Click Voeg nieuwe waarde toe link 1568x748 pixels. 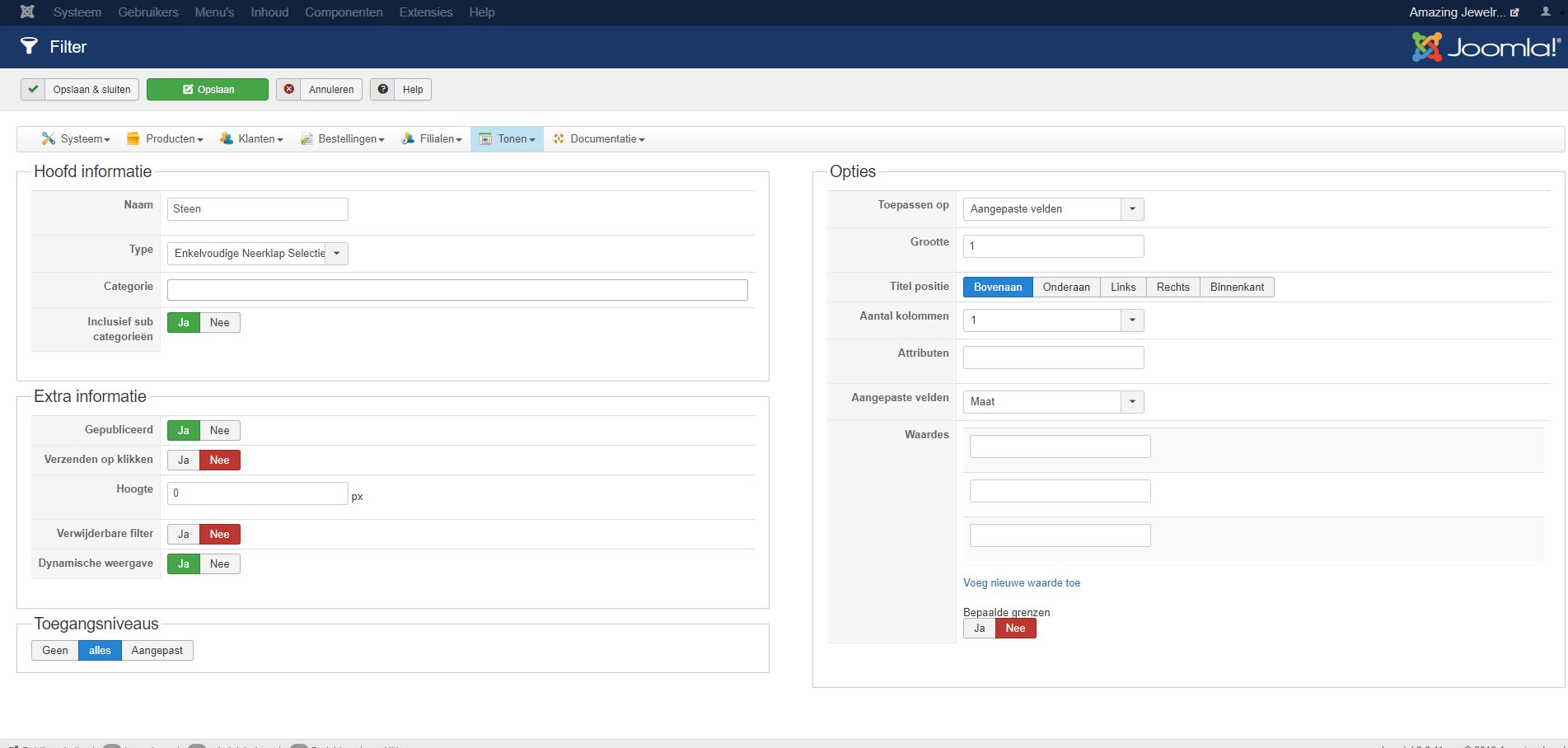pos(1021,582)
